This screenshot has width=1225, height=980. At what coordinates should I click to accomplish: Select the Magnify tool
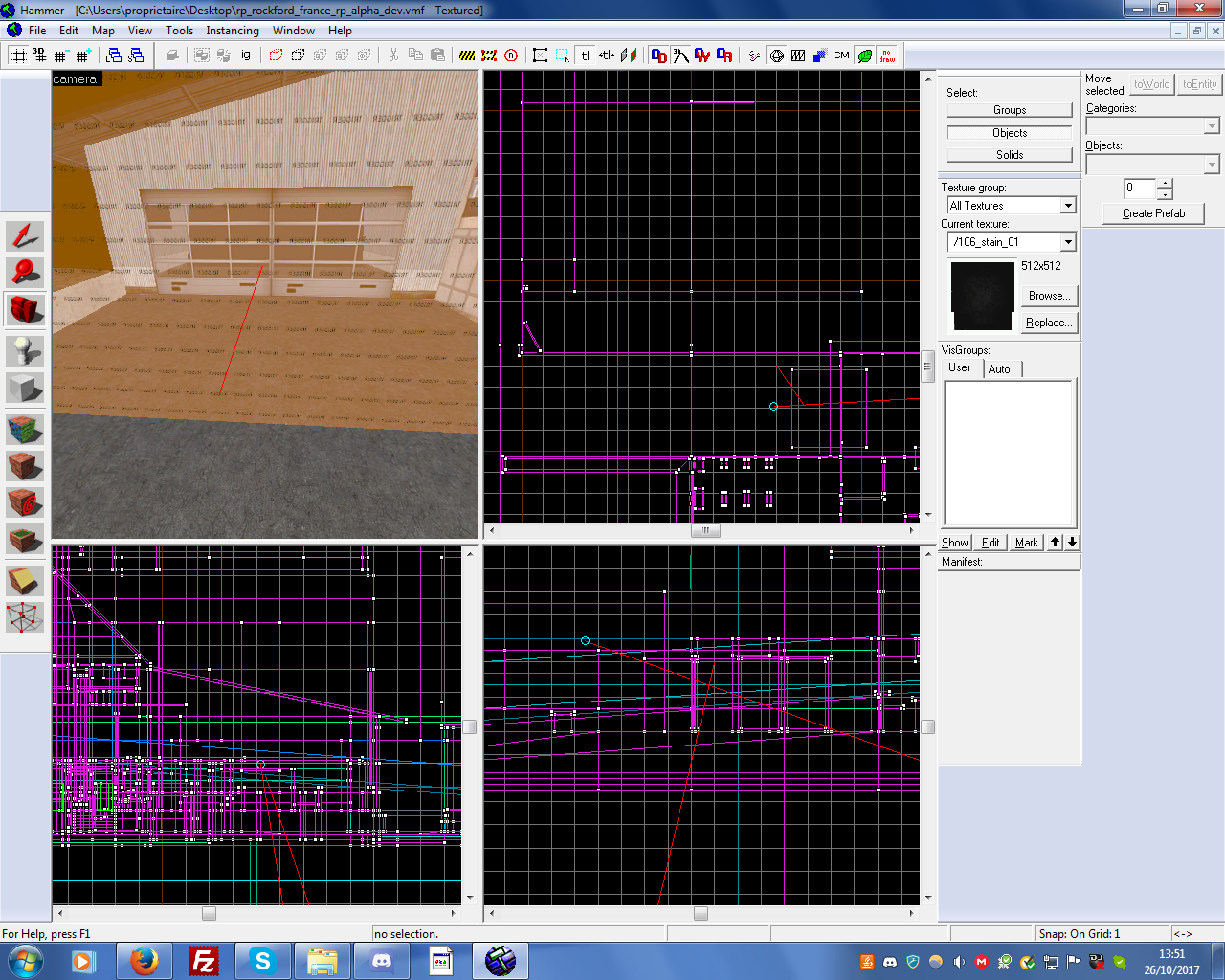(x=25, y=273)
